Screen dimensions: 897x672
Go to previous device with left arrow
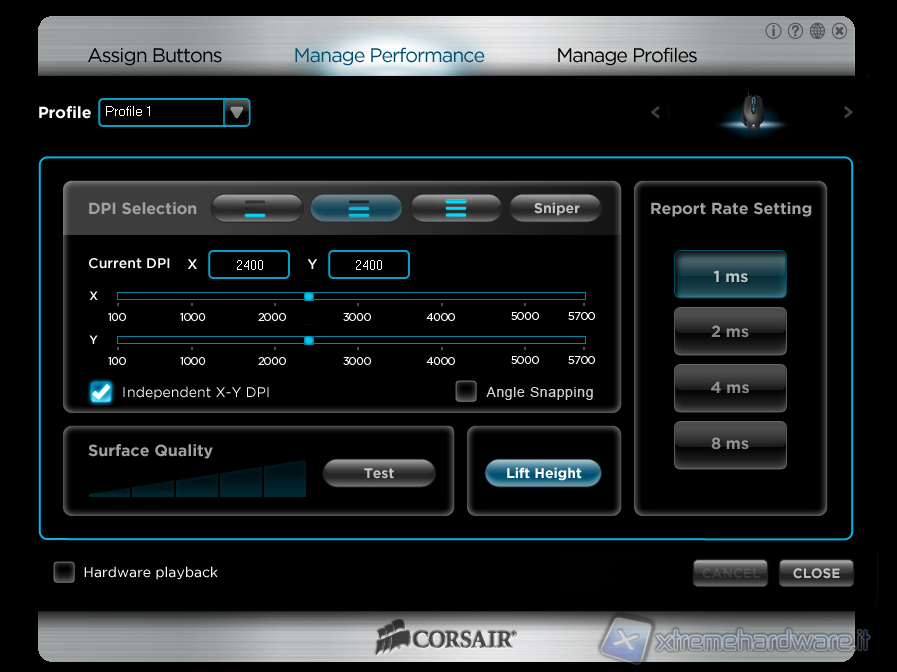(656, 112)
